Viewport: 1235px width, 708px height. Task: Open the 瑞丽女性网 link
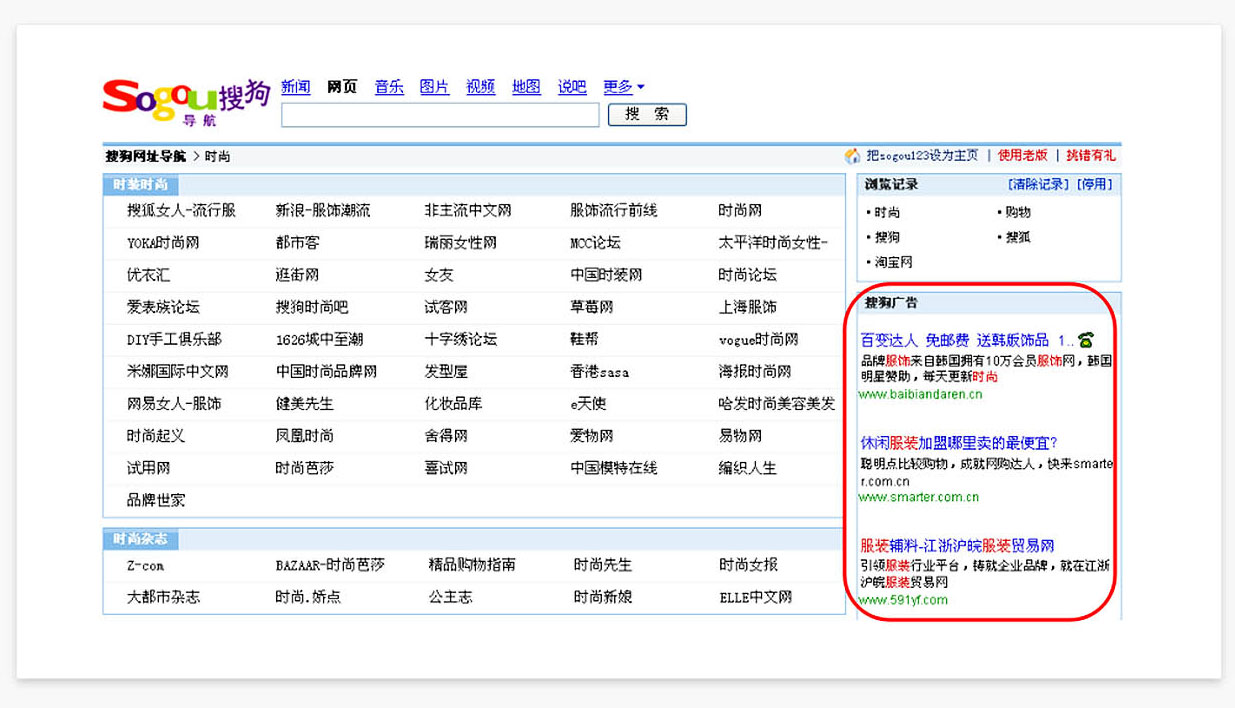(460, 243)
